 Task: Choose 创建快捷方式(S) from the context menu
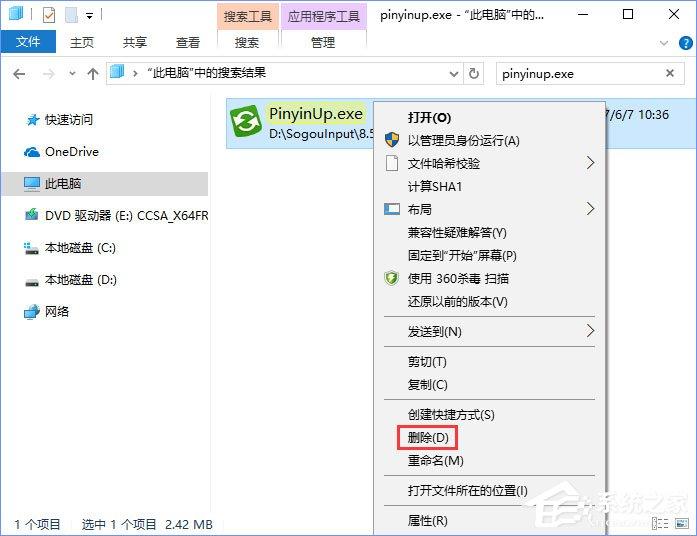point(489,415)
